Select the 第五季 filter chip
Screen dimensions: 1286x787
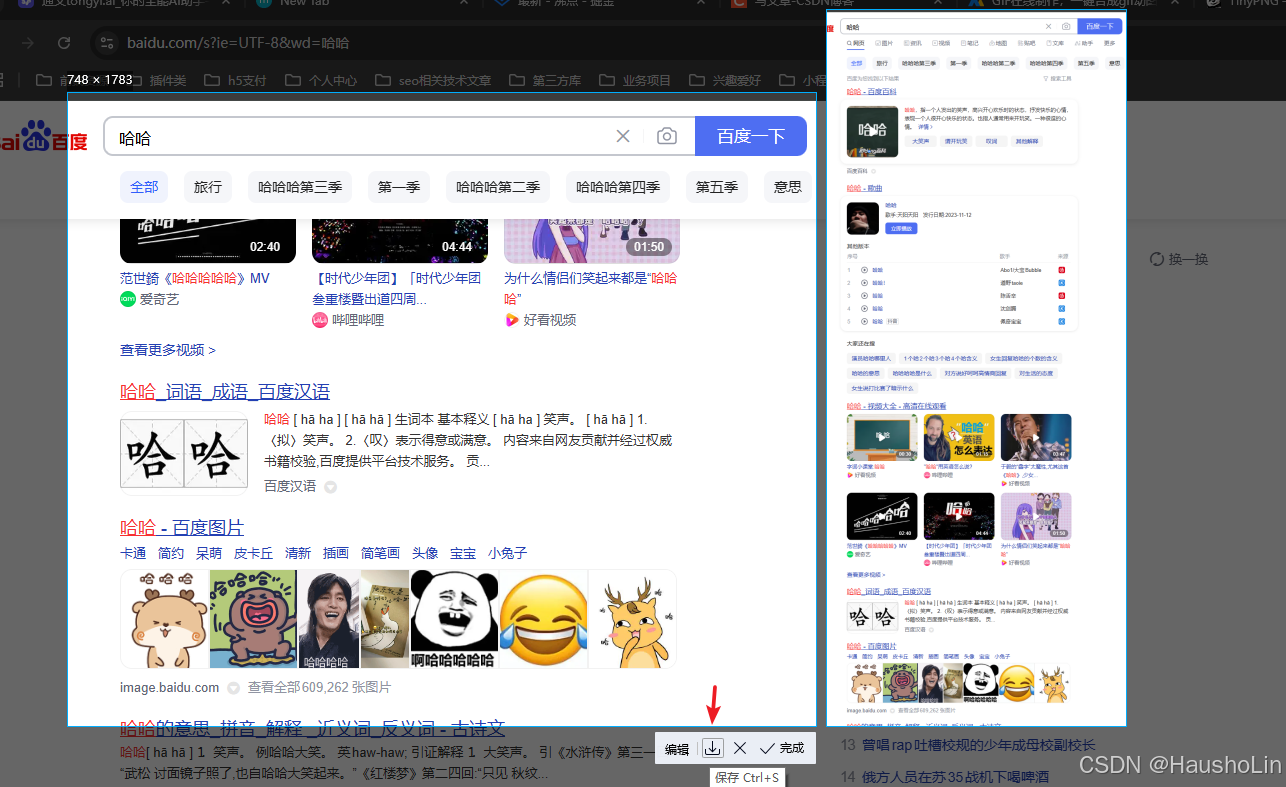click(717, 187)
